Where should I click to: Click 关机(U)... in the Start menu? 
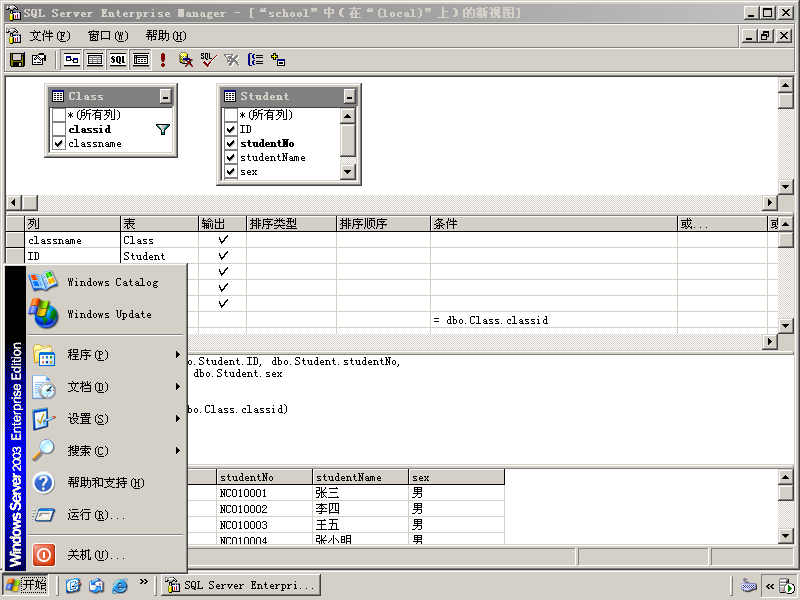(x=107, y=555)
